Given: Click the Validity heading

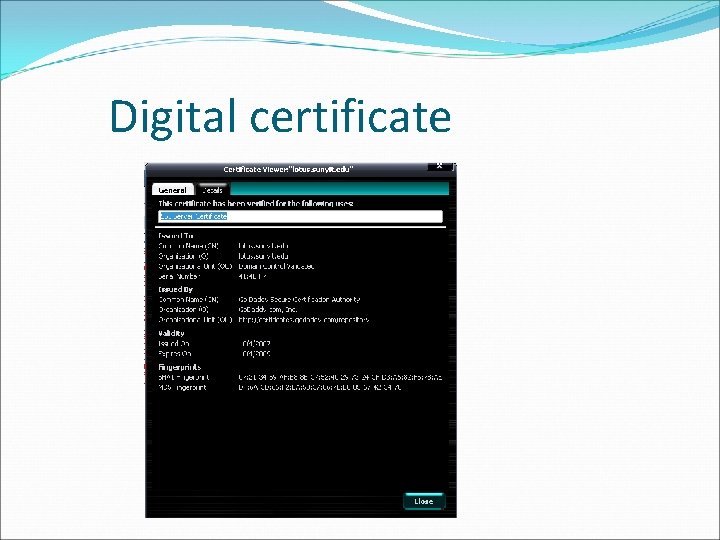Looking at the screenshot, I should pos(171,333).
